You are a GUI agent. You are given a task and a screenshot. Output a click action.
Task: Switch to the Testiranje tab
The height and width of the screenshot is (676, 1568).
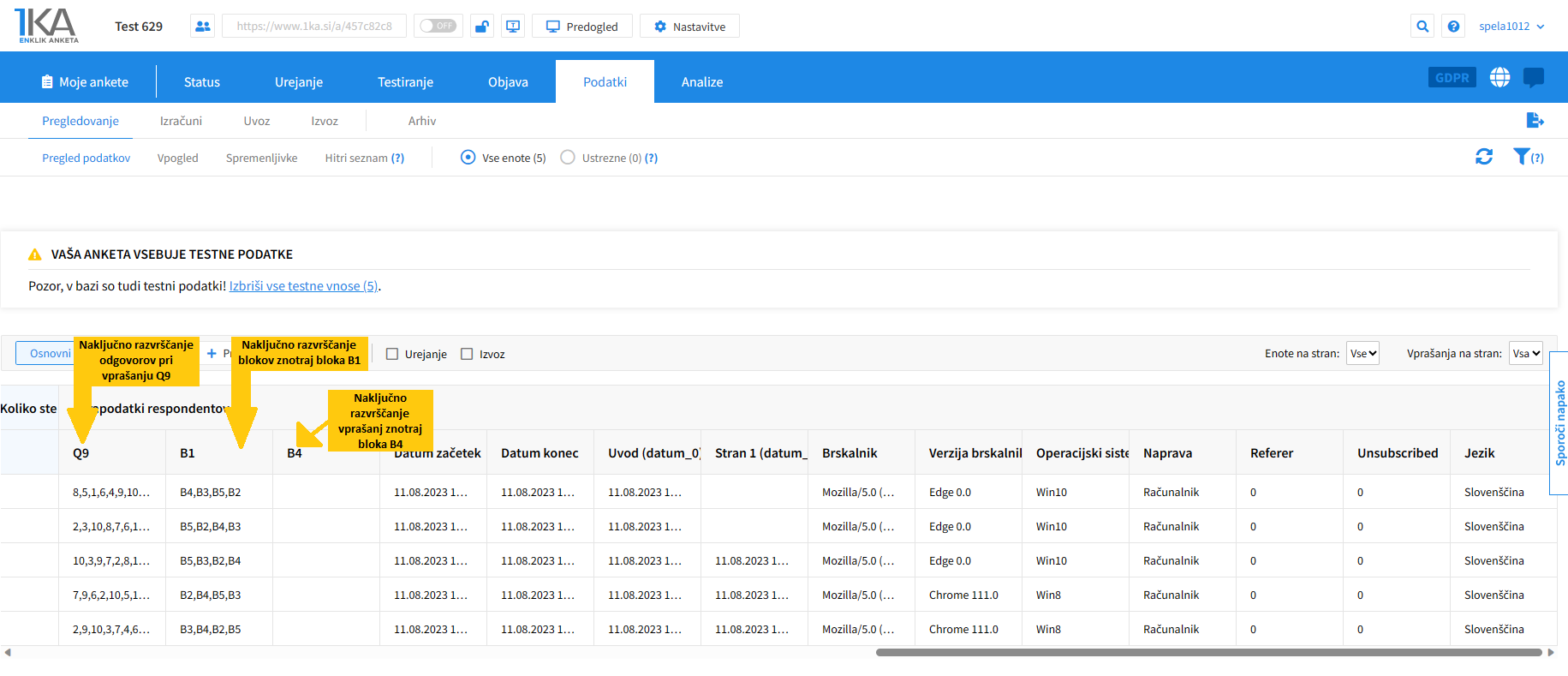click(x=405, y=81)
